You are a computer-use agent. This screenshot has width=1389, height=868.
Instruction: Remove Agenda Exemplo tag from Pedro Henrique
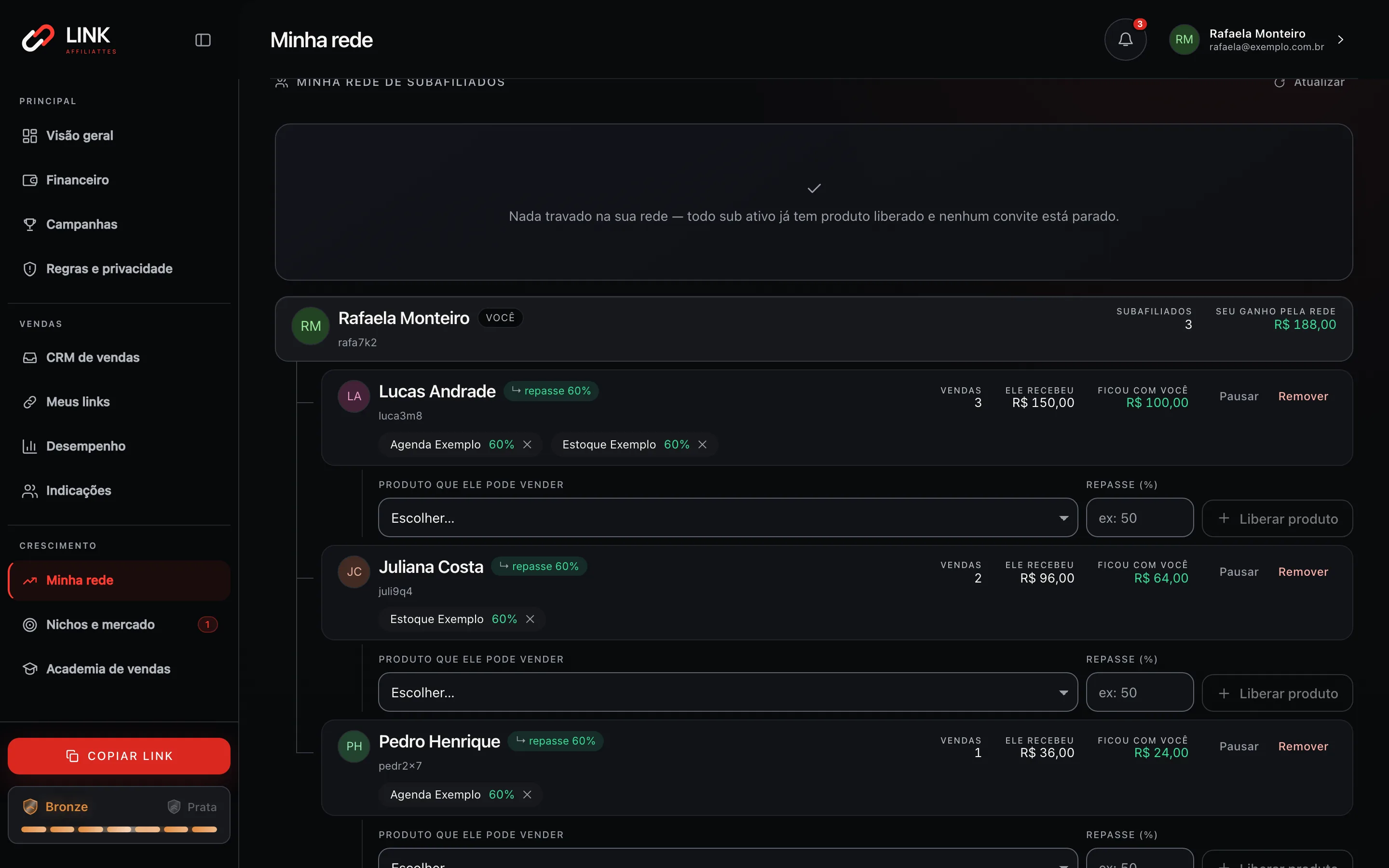pyautogui.click(x=527, y=795)
